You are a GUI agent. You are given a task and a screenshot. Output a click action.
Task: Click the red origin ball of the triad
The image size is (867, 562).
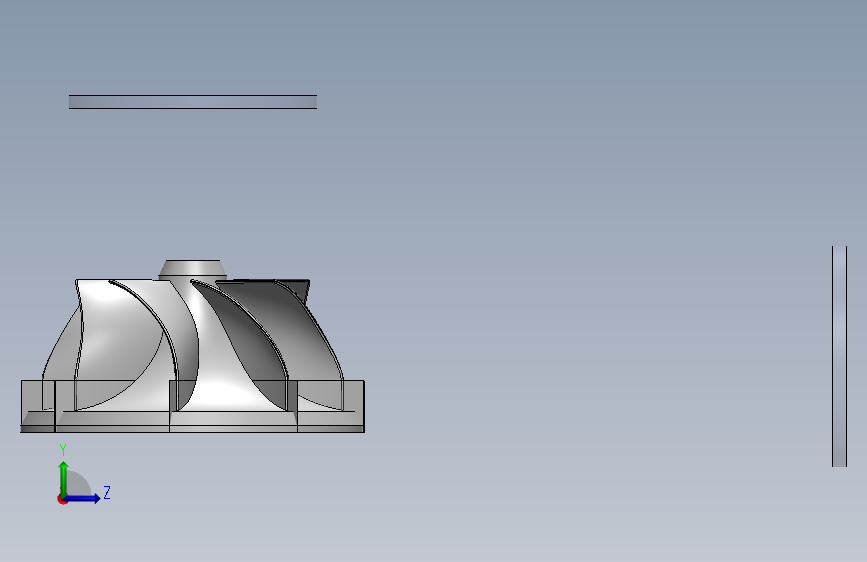pyautogui.click(x=62, y=499)
